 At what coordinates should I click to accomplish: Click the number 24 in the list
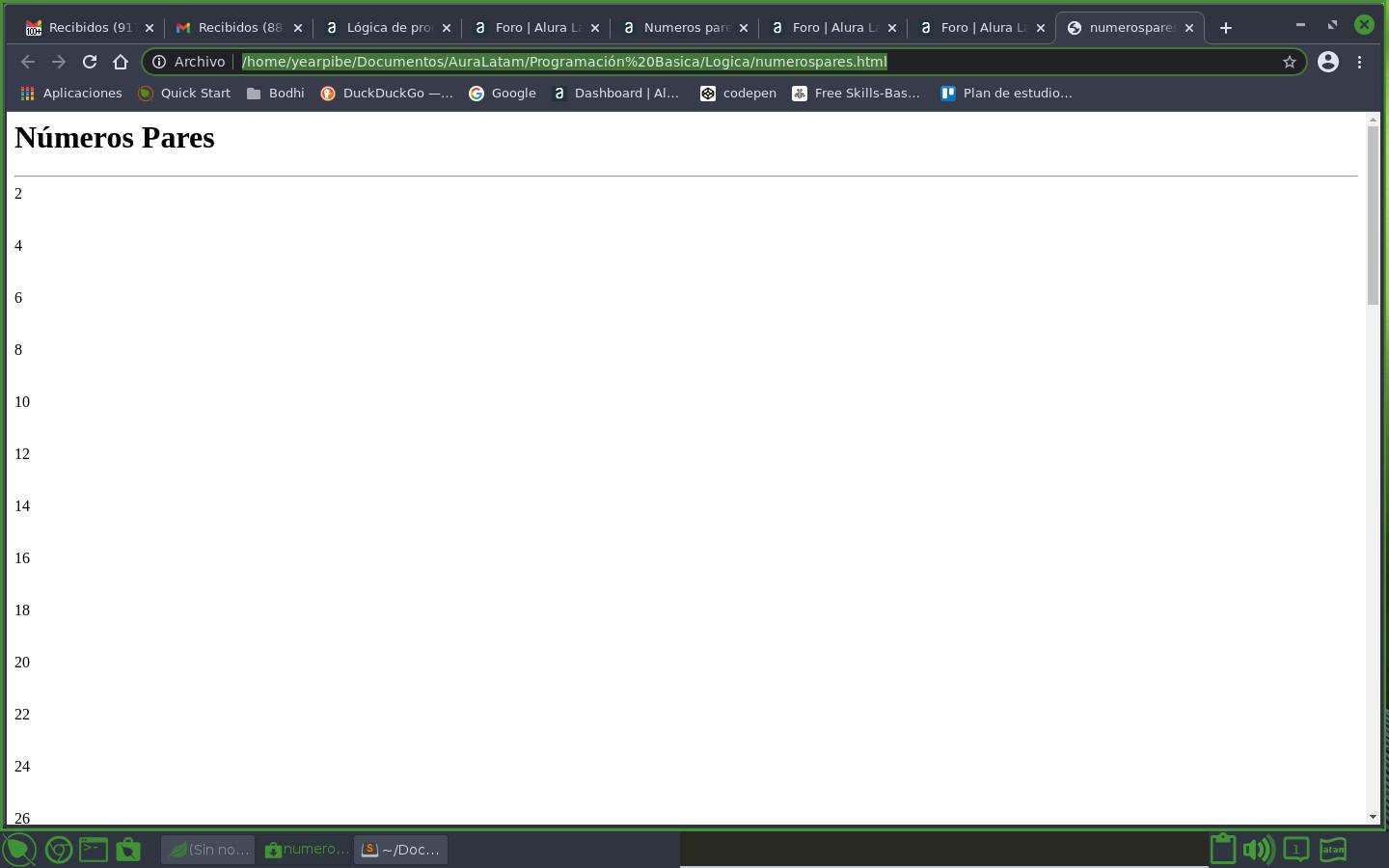tap(22, 767)
